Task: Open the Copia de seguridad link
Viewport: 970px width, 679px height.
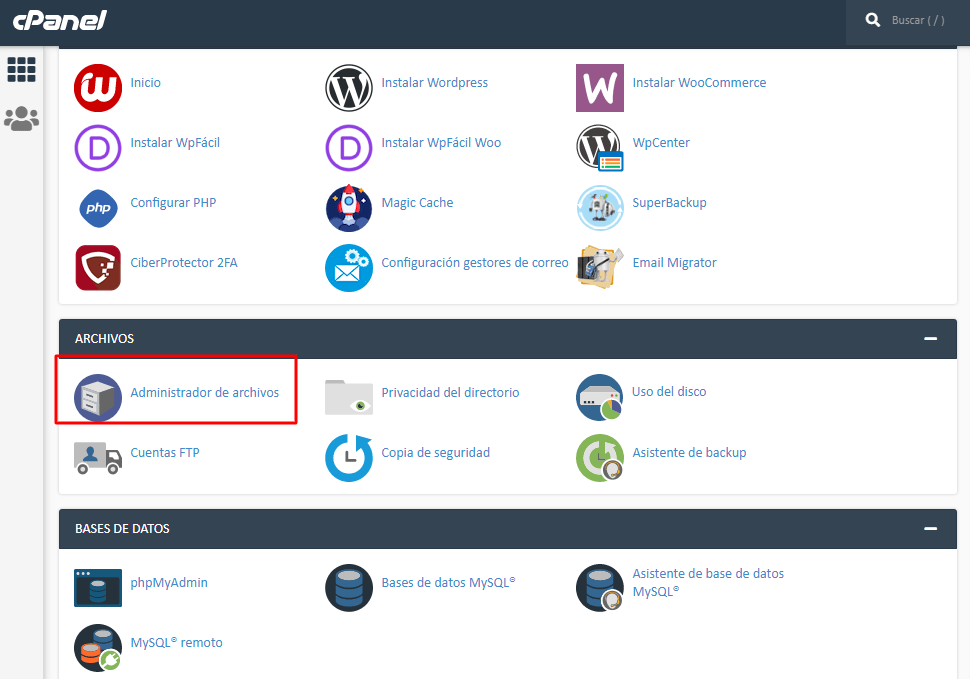Action: pyautogui.click(x=436, y=453)
